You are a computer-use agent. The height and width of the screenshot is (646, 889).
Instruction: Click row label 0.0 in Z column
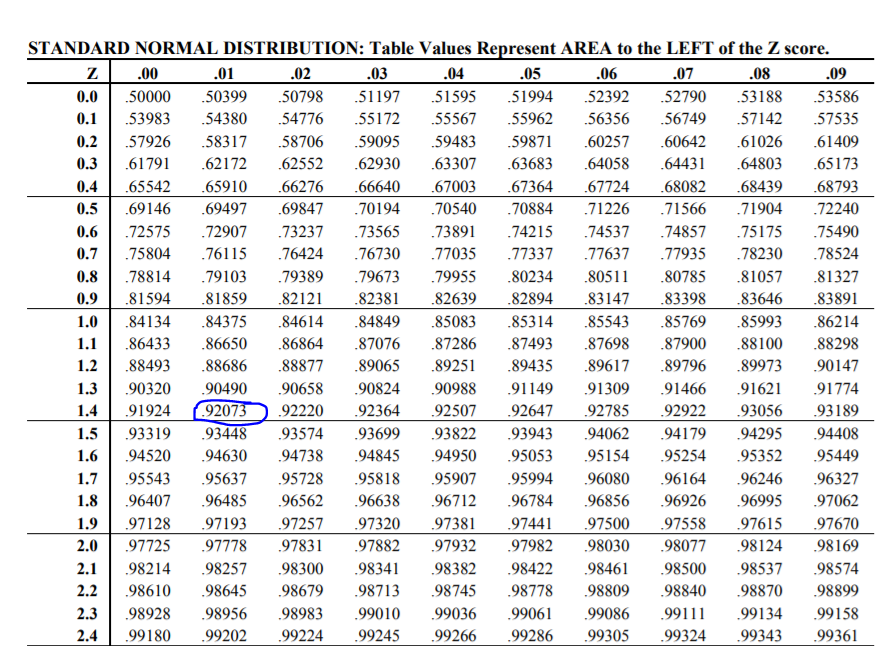[x=87, y=97]
